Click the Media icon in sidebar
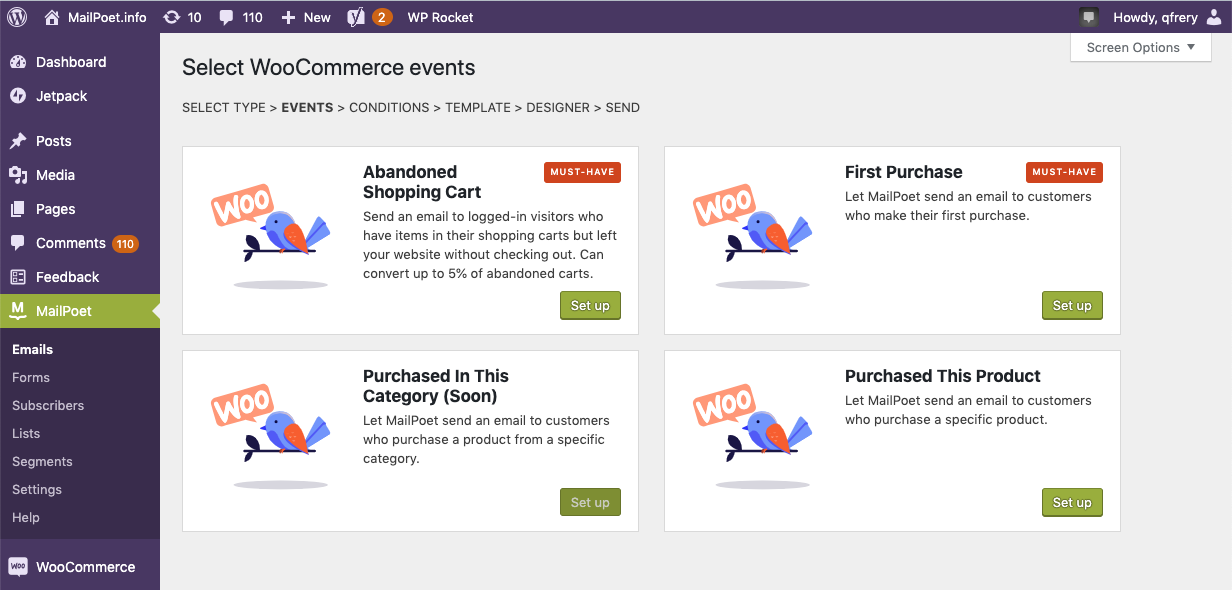Screen dimensions: 1232x590 point(18,175)
